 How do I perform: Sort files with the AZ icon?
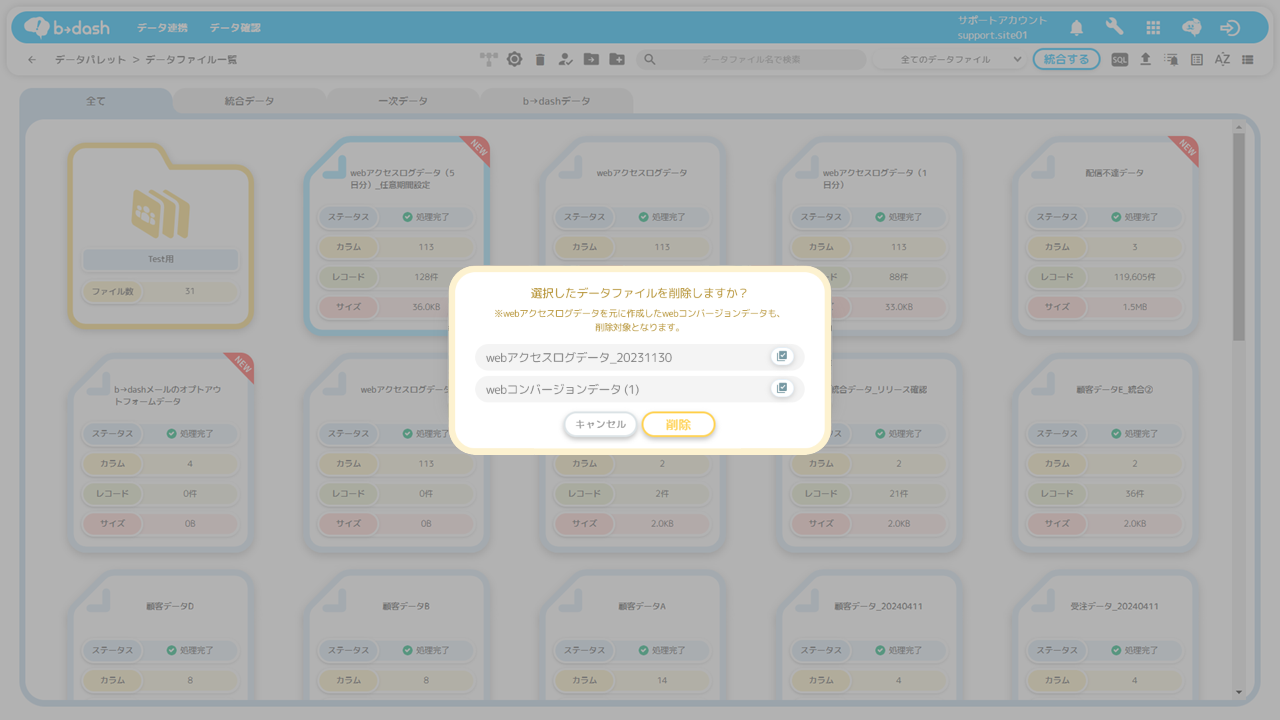1222,60
